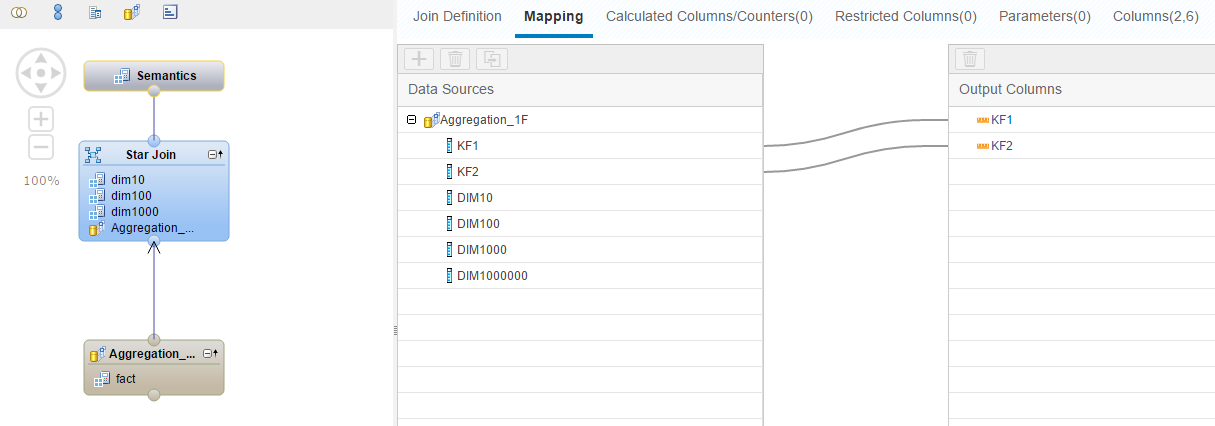Select the Semantics node
The width and height of the screenshot is (1215, 426).
[x=154, y=75]
